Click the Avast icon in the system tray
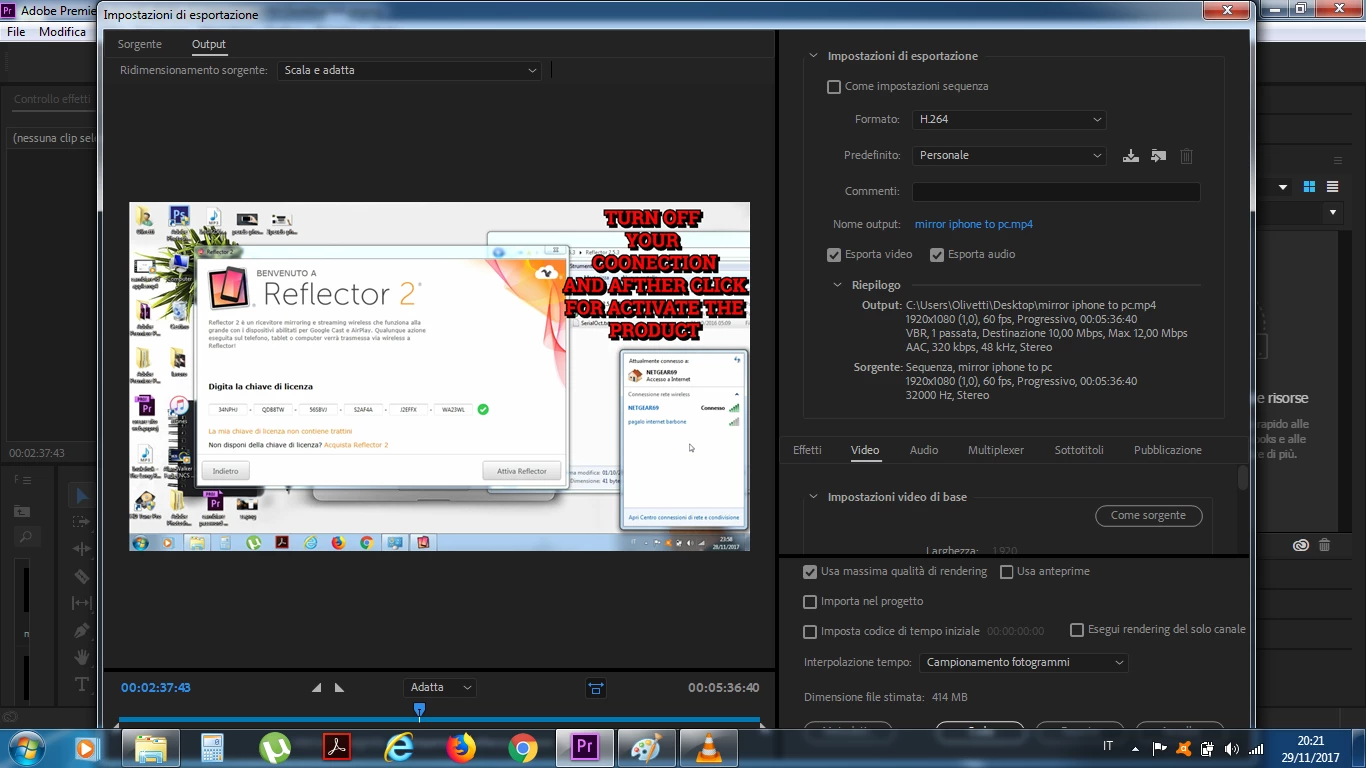The height and width of the screenshot is (768, 1366). click(1184, 748)
